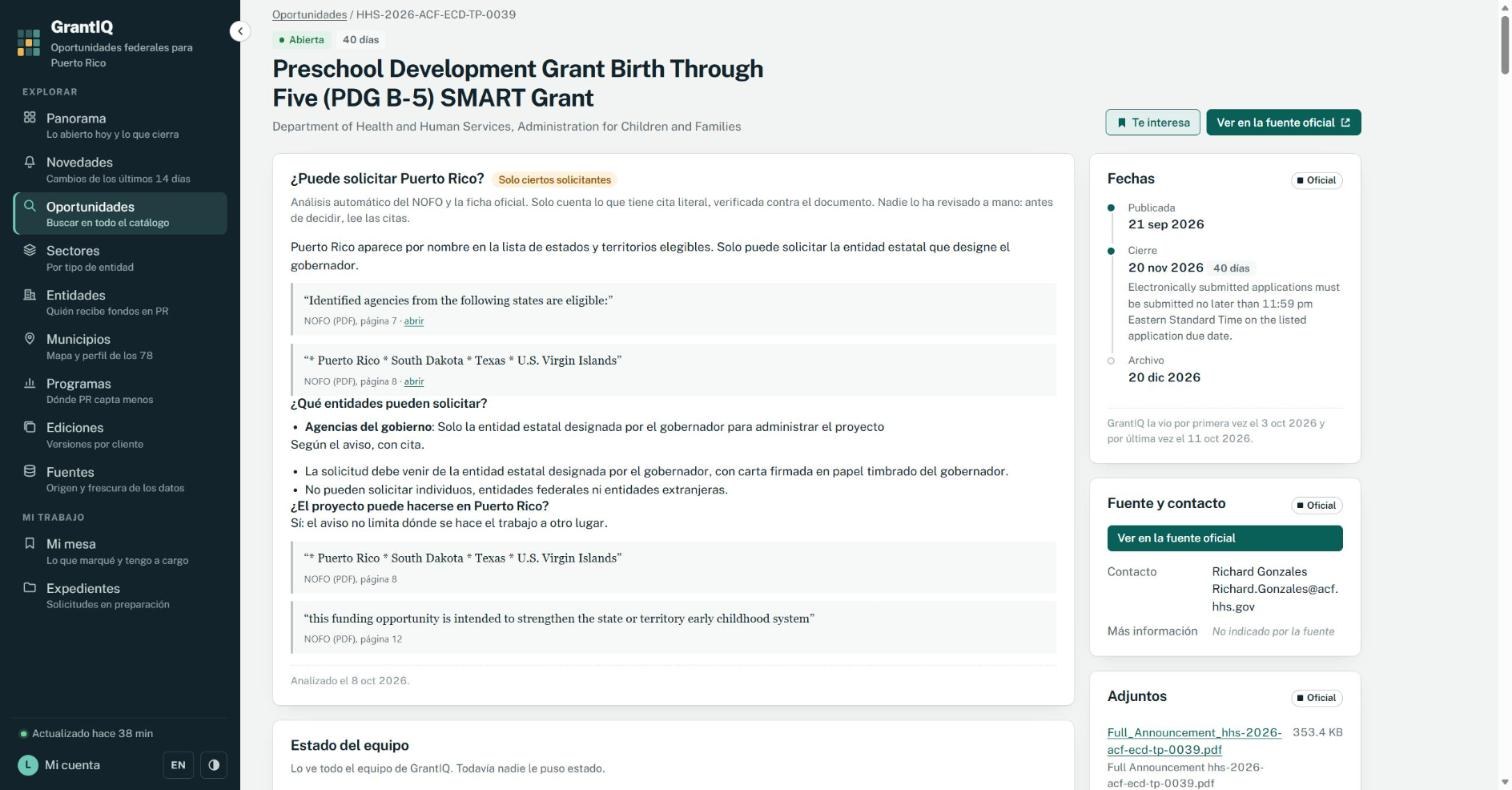The height and width of the screenshot is (790, 1512).
Task: Click the 20 nov 2026 closing date
Action: coord(1166,268)
